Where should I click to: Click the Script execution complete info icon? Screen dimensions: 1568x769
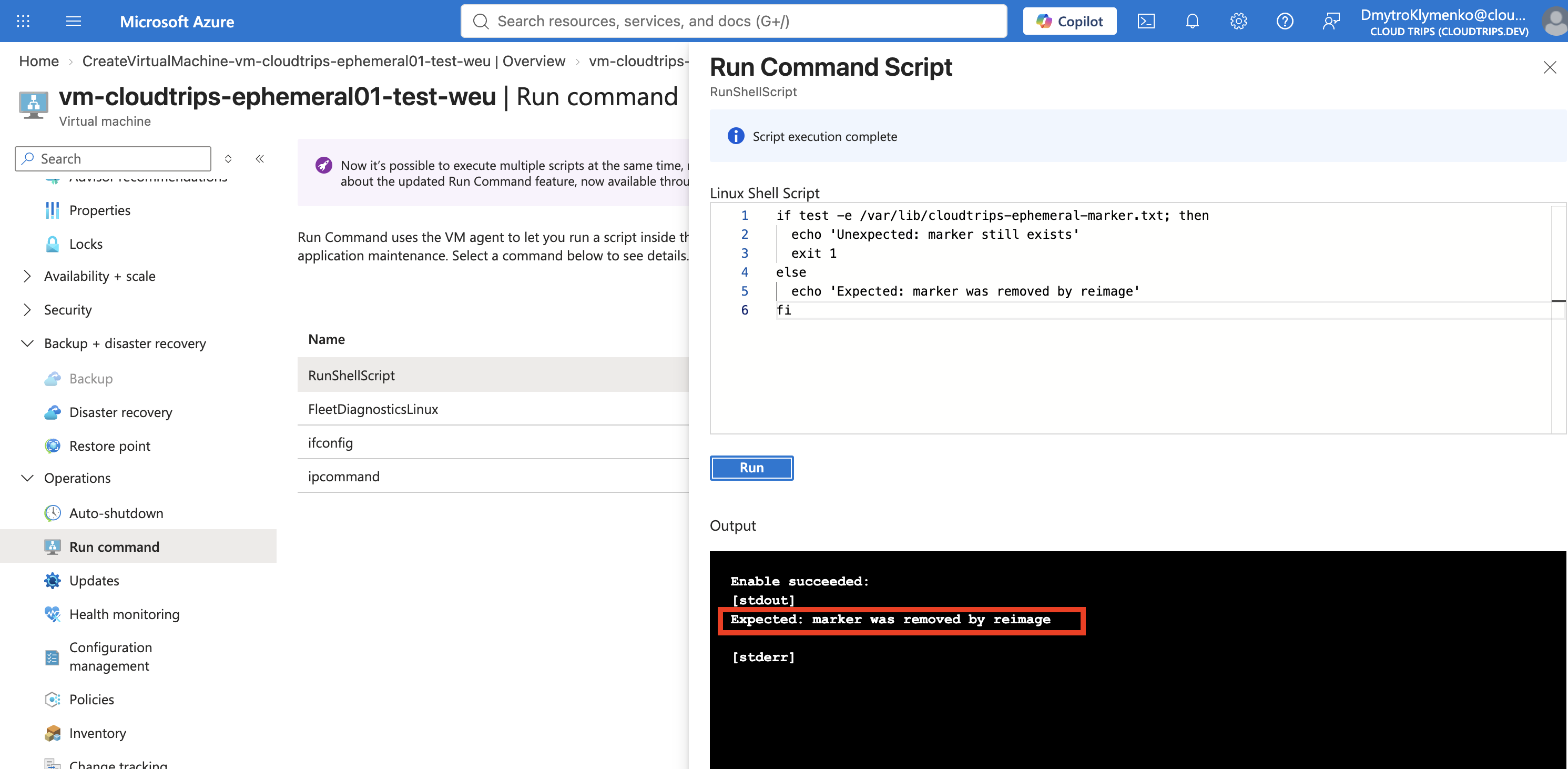point(735,136)
